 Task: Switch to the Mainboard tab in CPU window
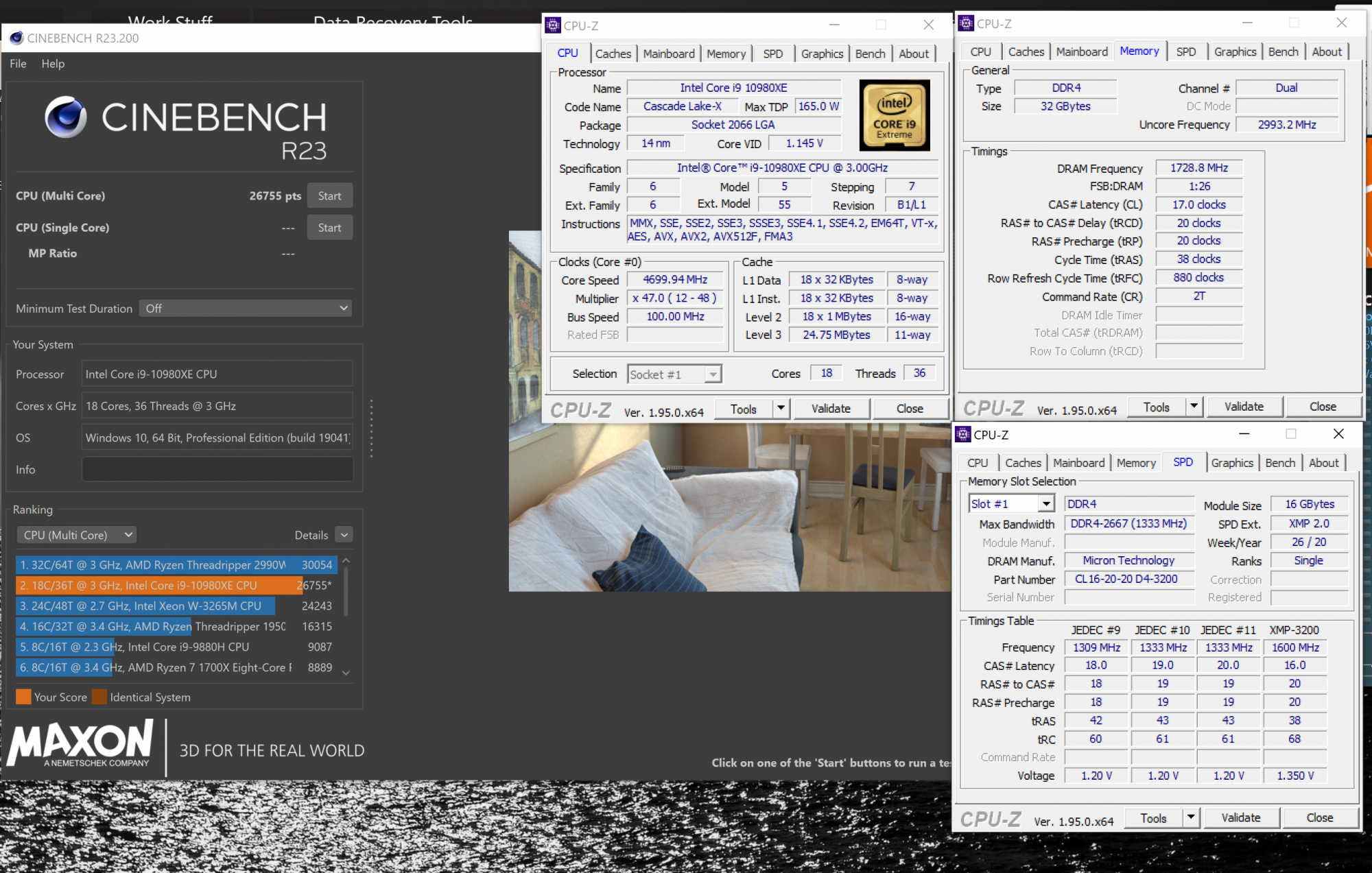click(668, 53)
